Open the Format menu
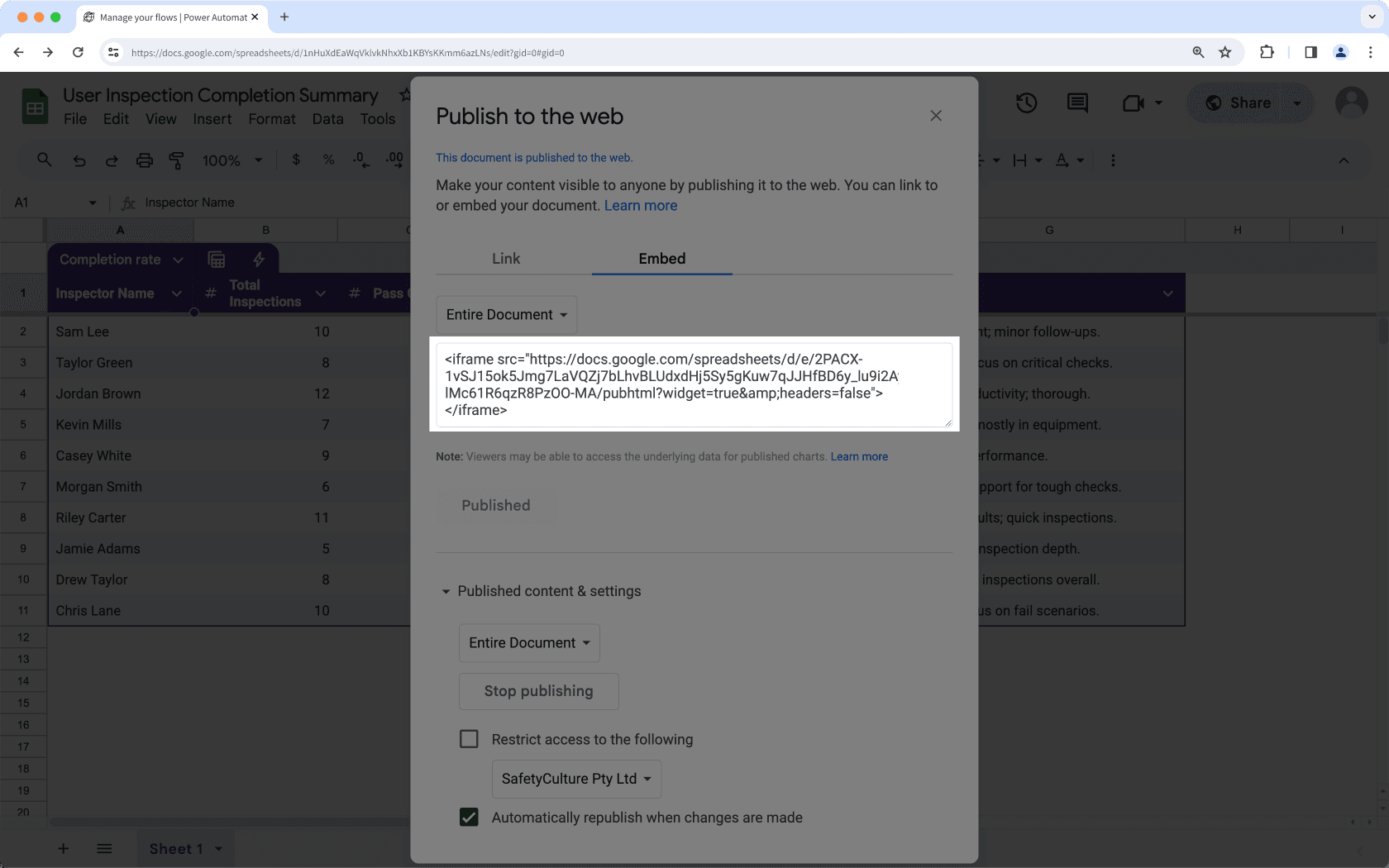 coord(271,118)
